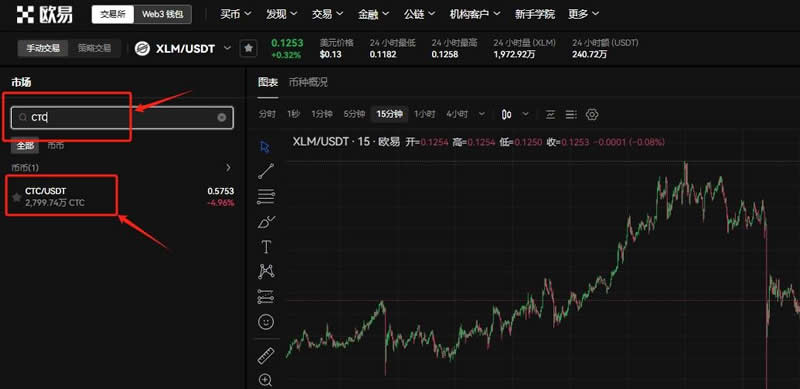Viewport: 800px width, 389px height.
Task: Expand the XLM/USDT pair selector chevron
Action: [x=228, y=48]
